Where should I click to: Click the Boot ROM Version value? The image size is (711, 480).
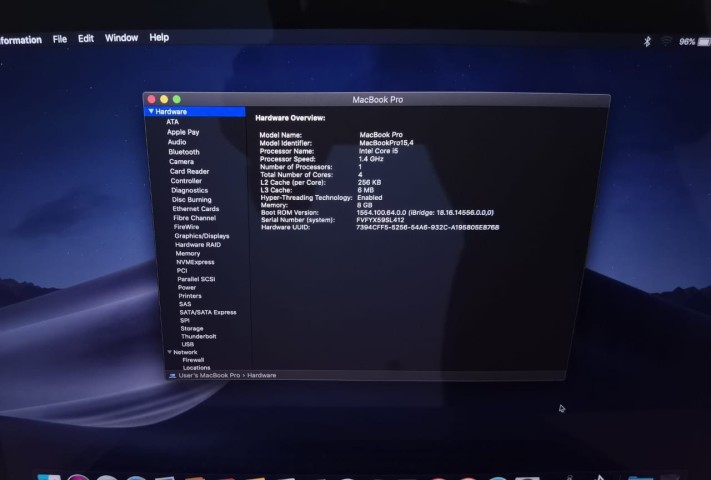[x=425, y=212]
